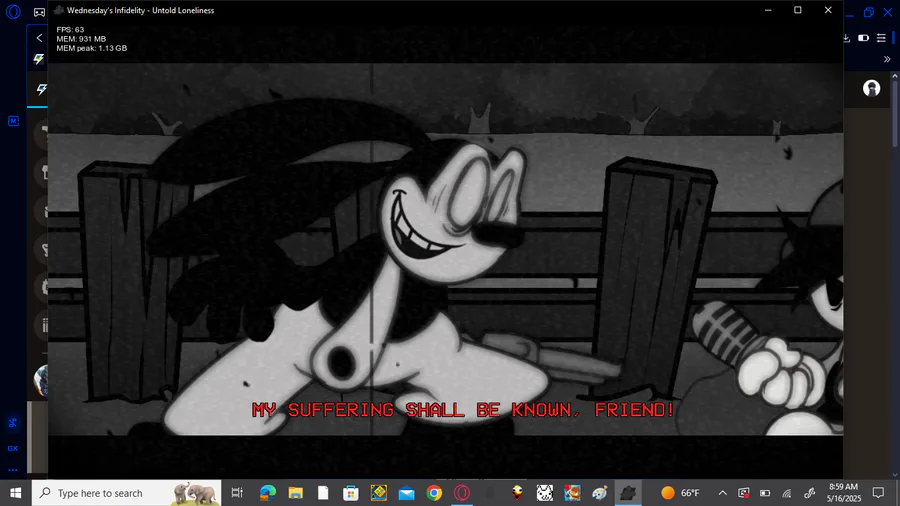The image size is (900, 506).
Task: Open the Windows Start menu
Action: (15, 493)
